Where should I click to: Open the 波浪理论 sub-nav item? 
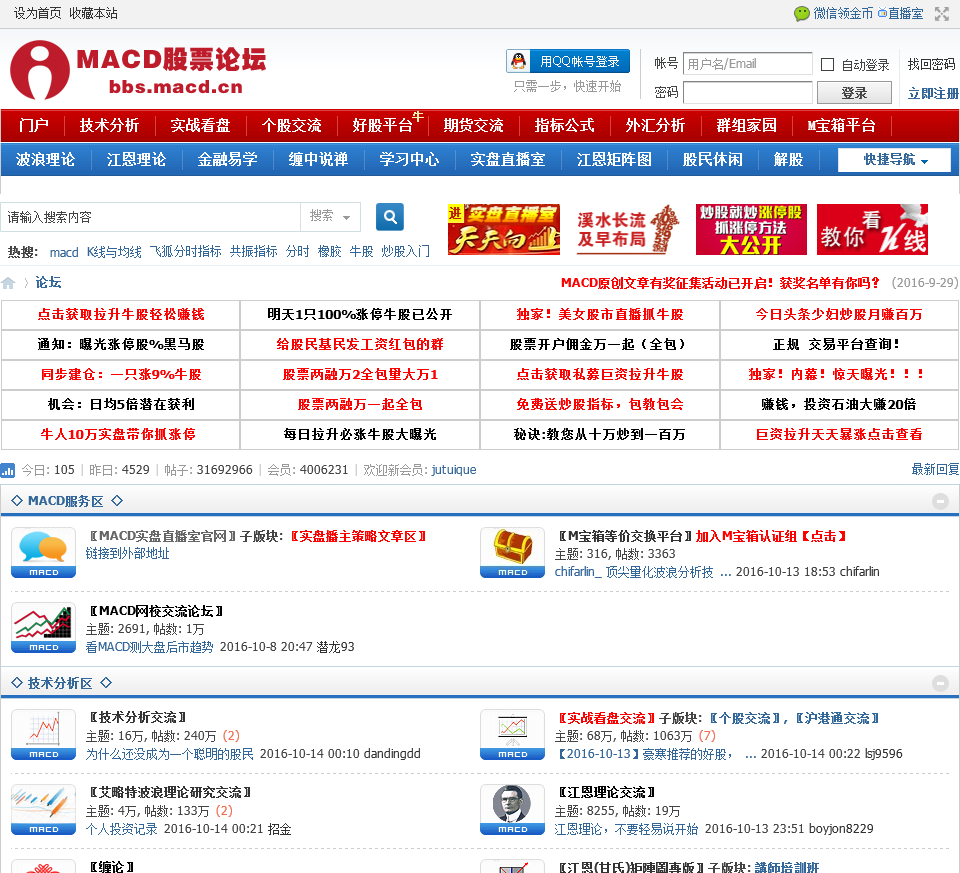click(x=45, y=160)
